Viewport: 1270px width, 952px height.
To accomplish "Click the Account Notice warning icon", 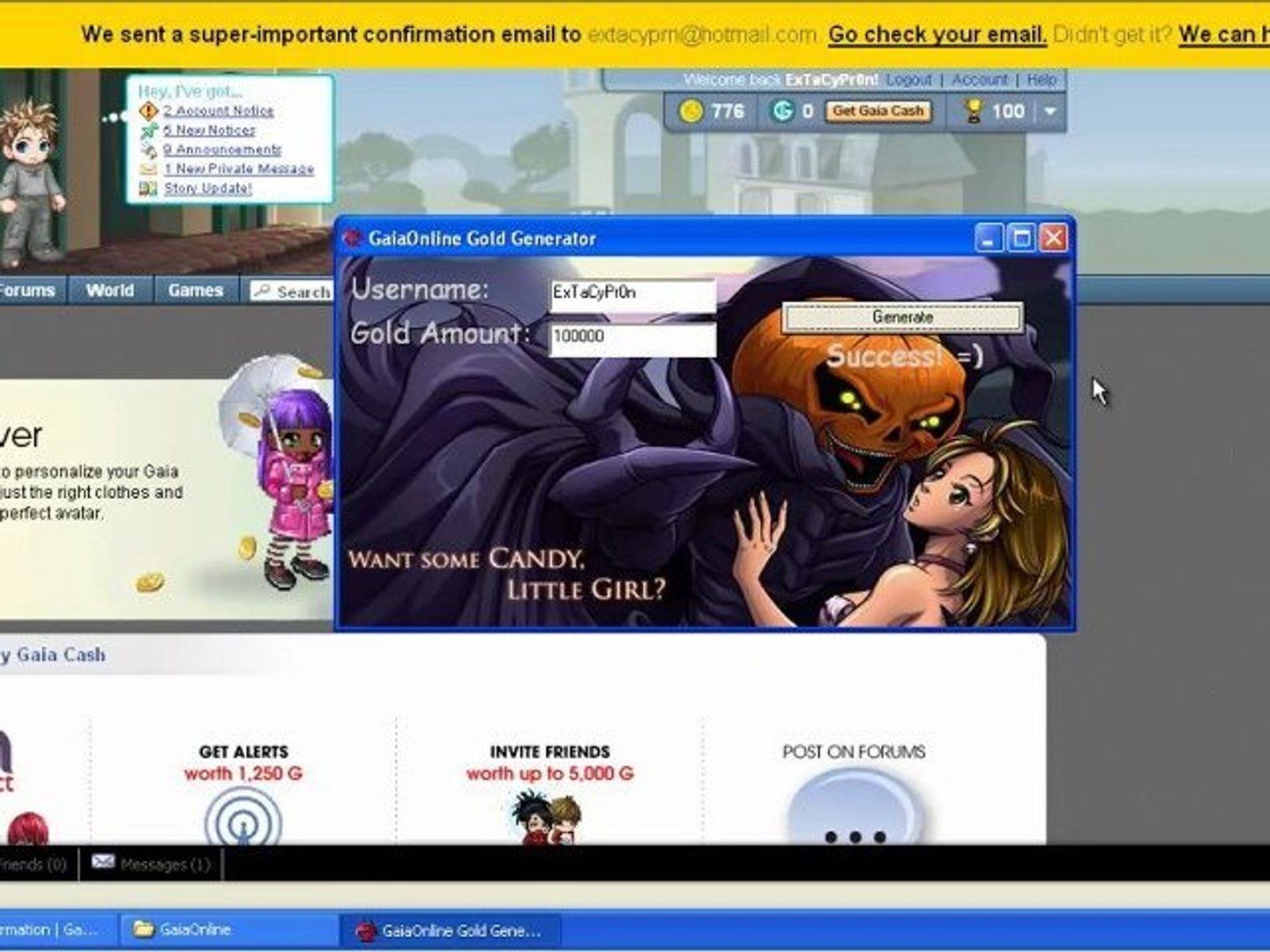I will (x=148, y=111).
